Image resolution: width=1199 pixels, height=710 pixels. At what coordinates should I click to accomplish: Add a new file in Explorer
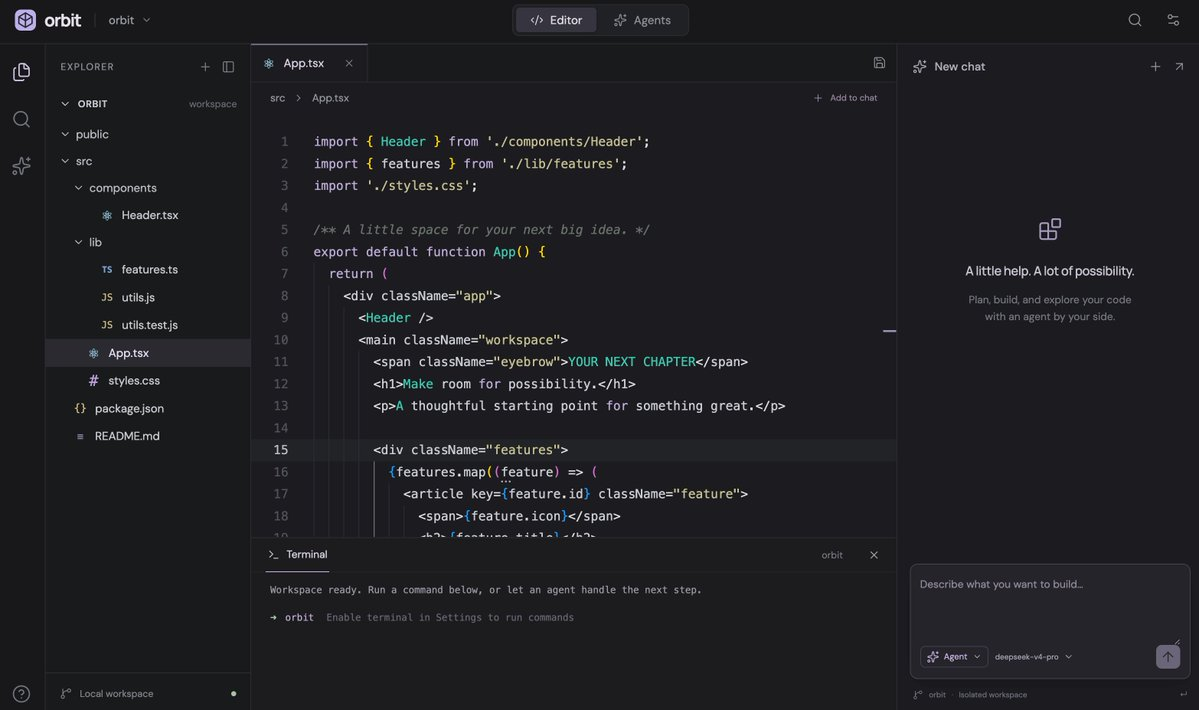point(205,67)
